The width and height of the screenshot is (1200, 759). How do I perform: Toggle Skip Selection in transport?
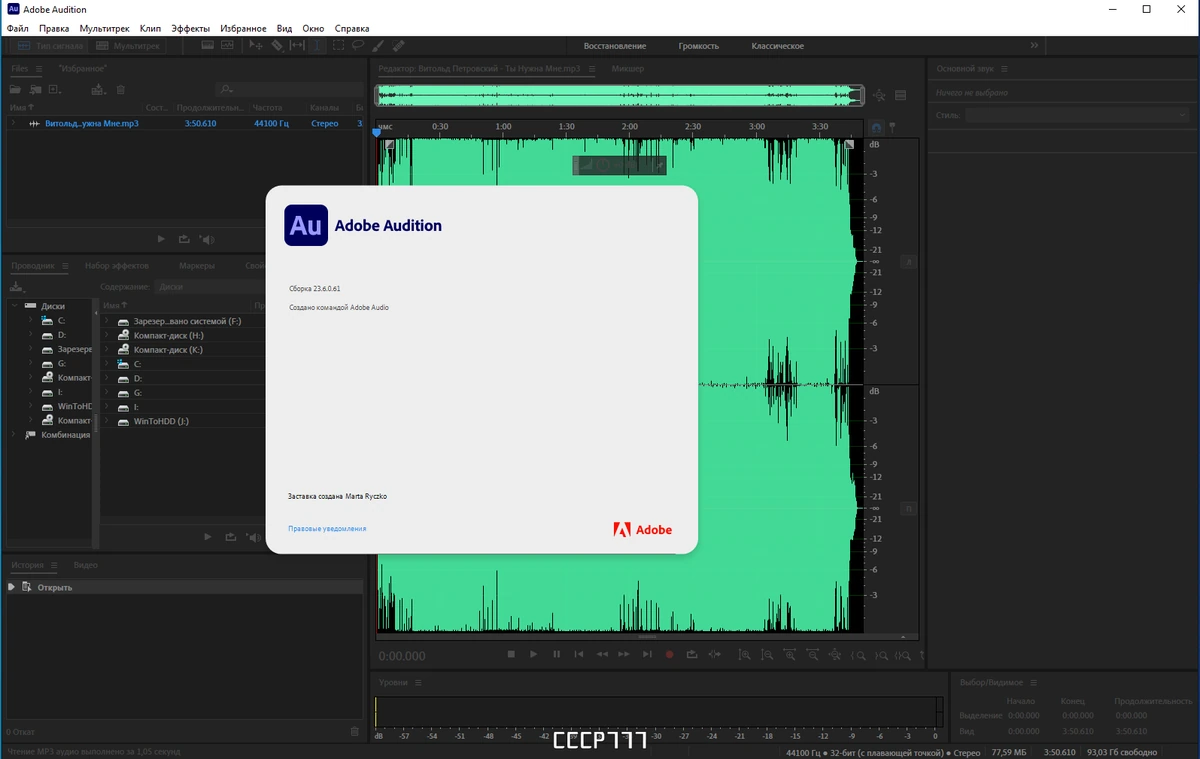point(714,654)
